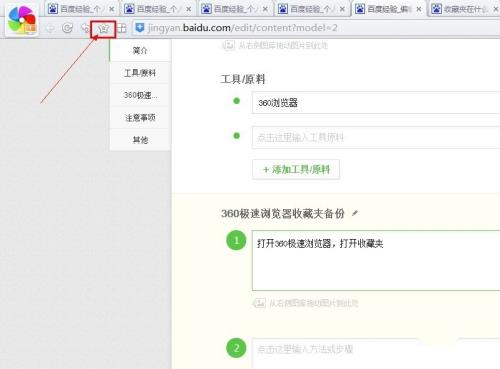Screen dimensions: 500x369
Task: Click the image placeholder icon above 工具/原料 heading
Action: (x=228, y=45)
